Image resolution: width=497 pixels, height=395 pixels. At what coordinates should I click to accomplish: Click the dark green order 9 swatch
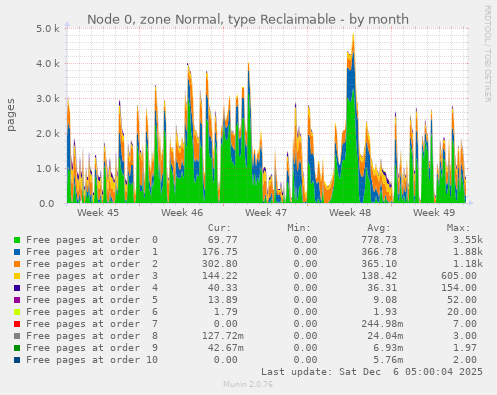click(17, 348)
